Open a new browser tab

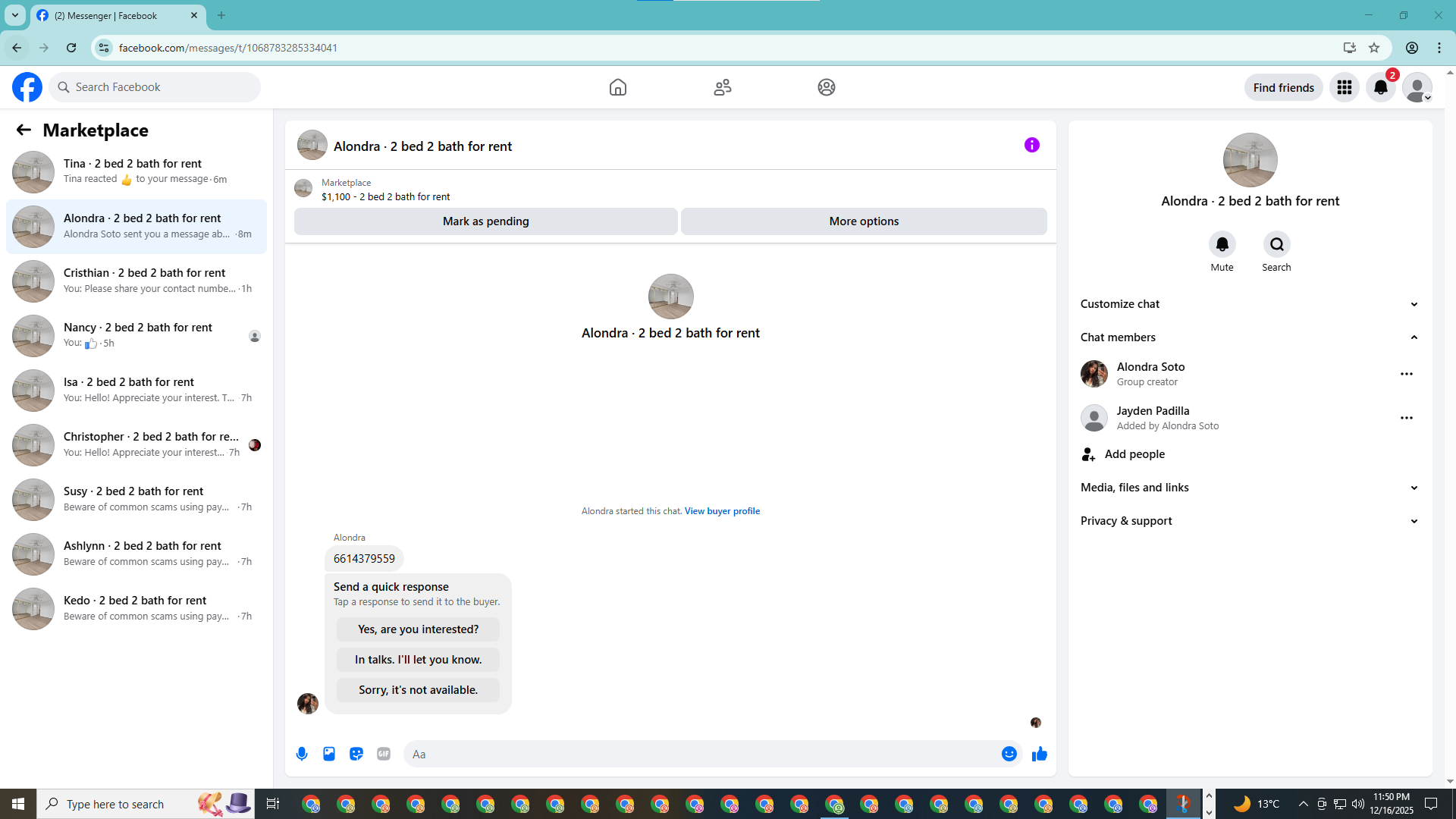click(x=221, y=15)
